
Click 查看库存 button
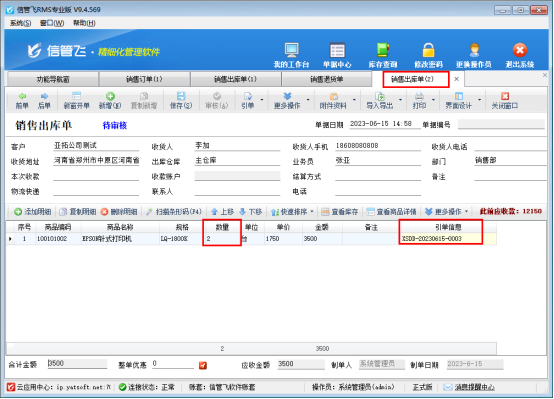340,212
